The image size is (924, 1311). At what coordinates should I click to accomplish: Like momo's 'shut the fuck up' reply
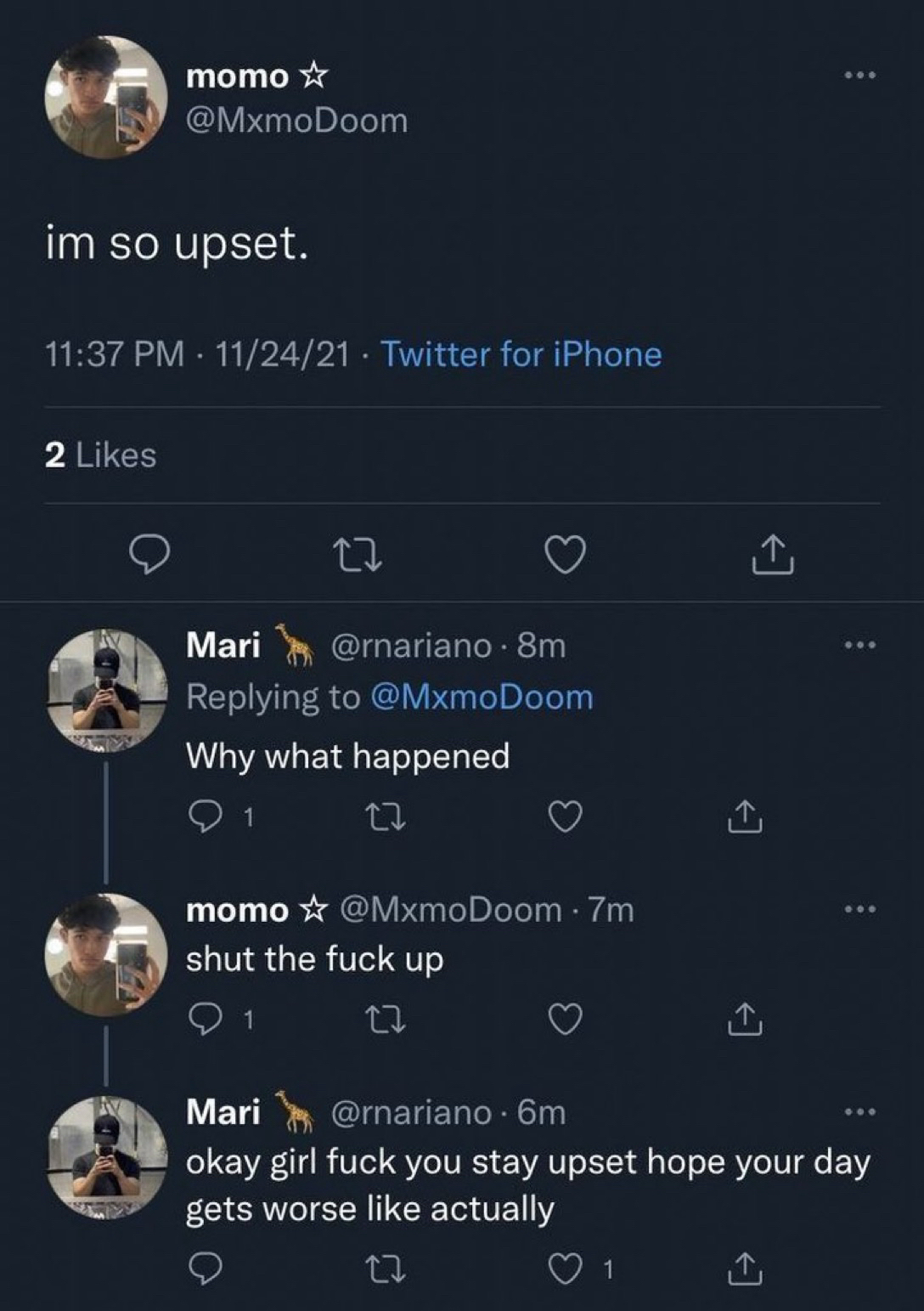pyautogui.click(x=565, y=1019)
